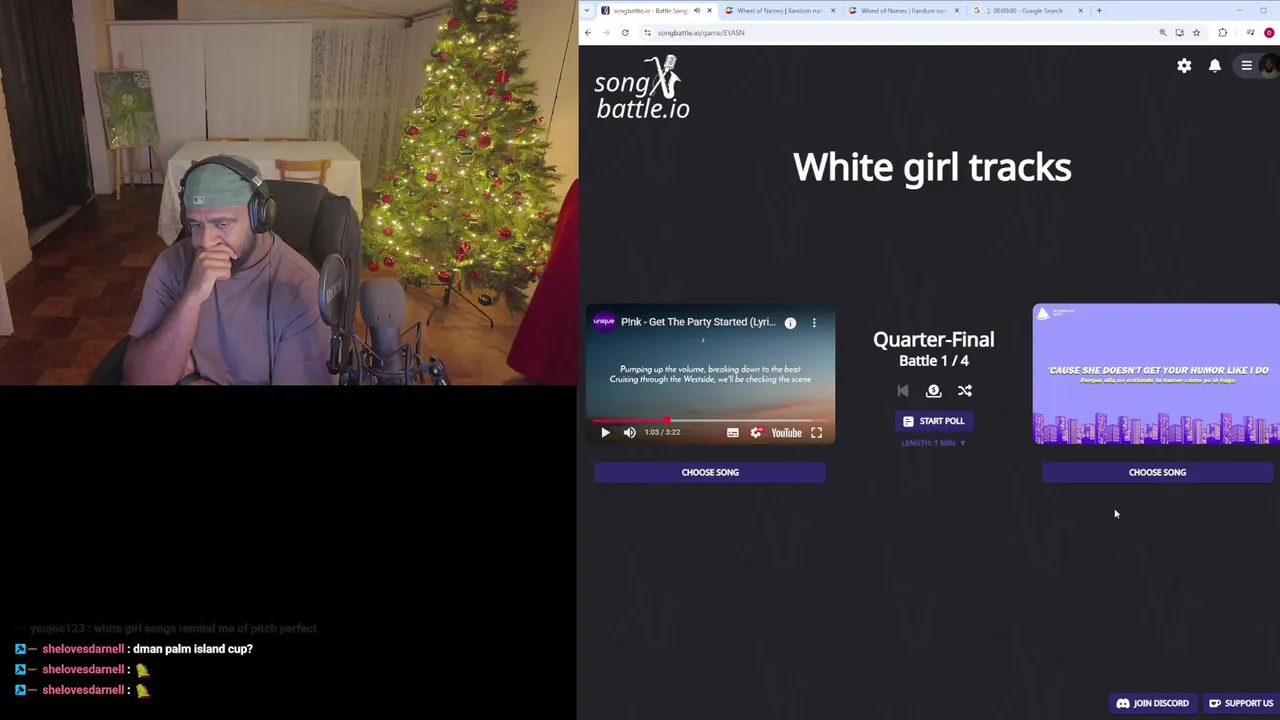The width and height of the screenshot is (1280, 720).
Task: Go to previous battle arrow
Action: [x=903, y=391]
